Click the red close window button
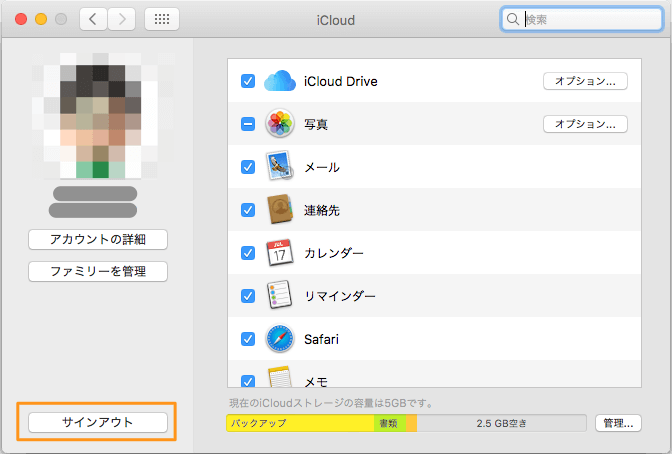The image size is (672, 454). [x=21, y=19]
